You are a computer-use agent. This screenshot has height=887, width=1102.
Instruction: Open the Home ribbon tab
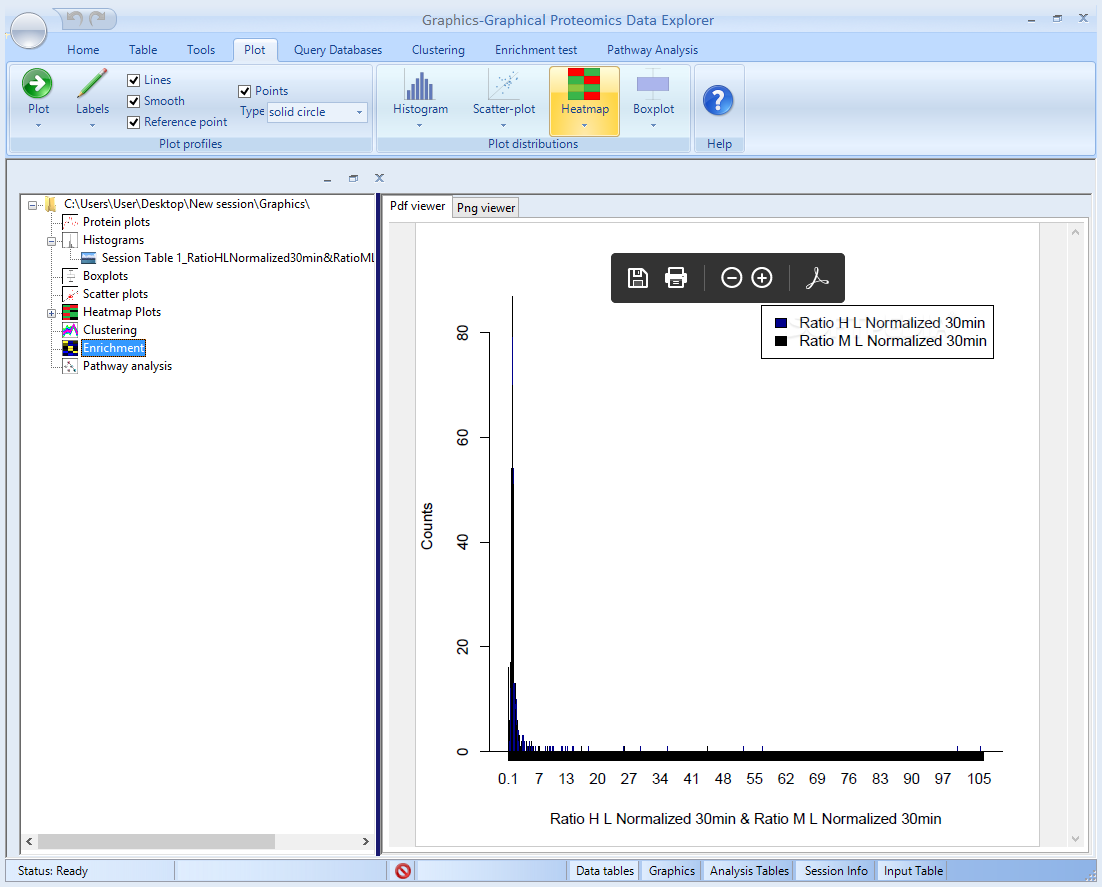pos(83,50)
